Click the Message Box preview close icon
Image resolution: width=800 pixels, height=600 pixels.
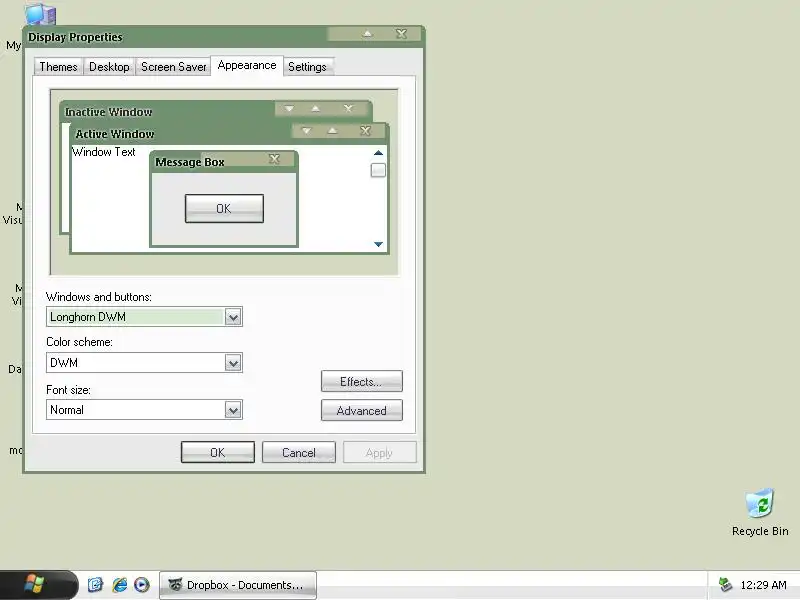[x=274, y=159]
